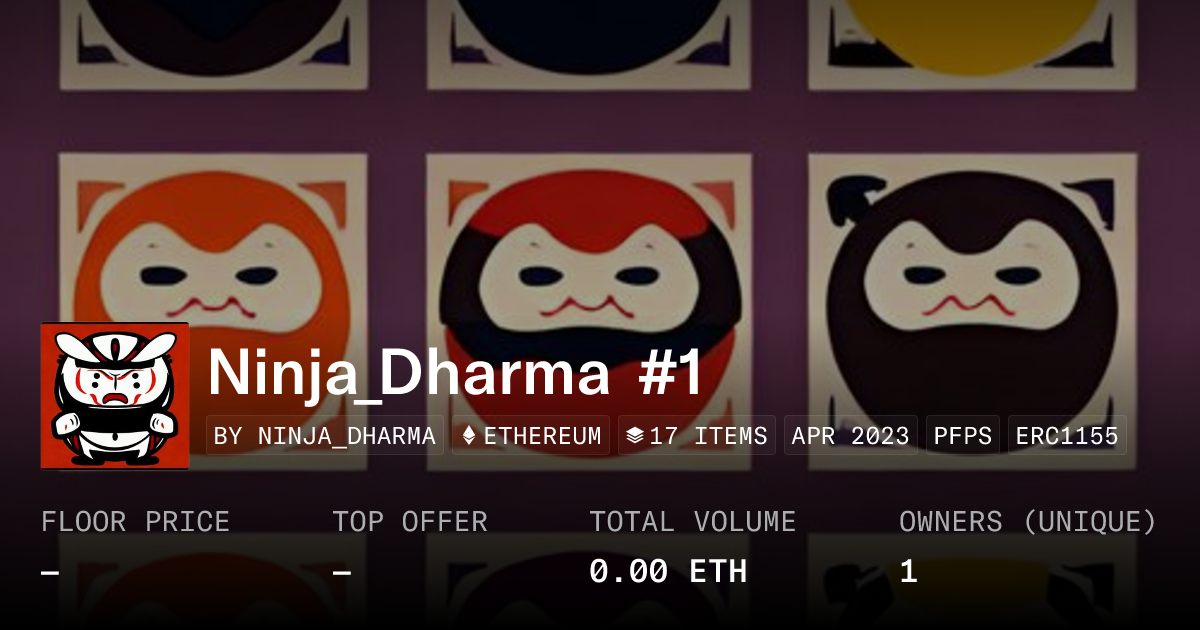
Task: Click the 0.00 ETH volume value
Action: tap(668, 572)
